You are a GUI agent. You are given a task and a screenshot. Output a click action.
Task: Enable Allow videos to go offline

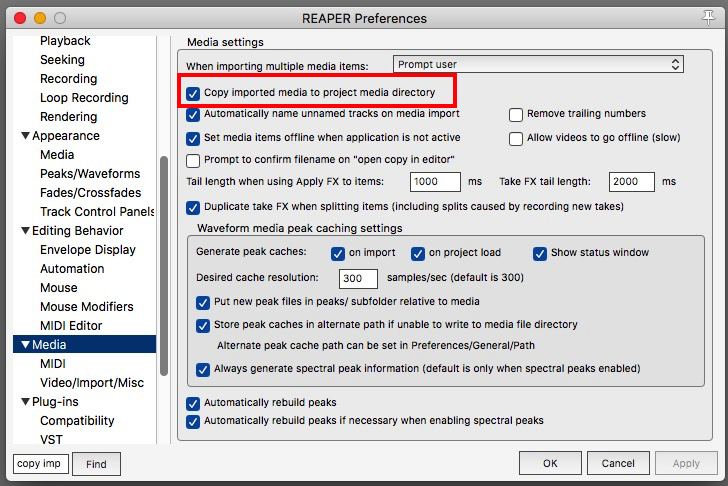tap(516, 139)
